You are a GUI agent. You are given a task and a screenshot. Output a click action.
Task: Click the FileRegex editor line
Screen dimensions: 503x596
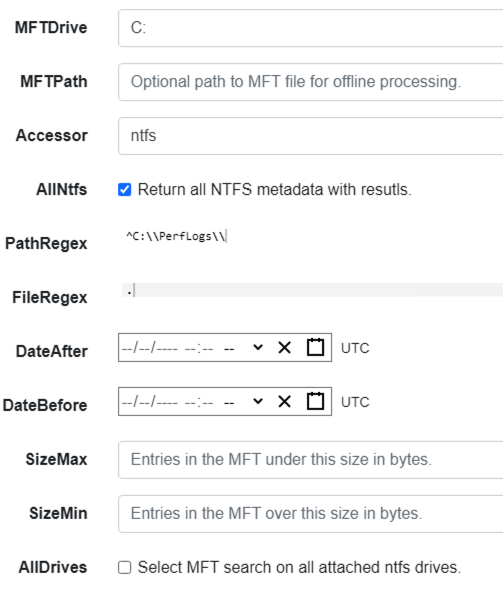(x=313, y=290)
